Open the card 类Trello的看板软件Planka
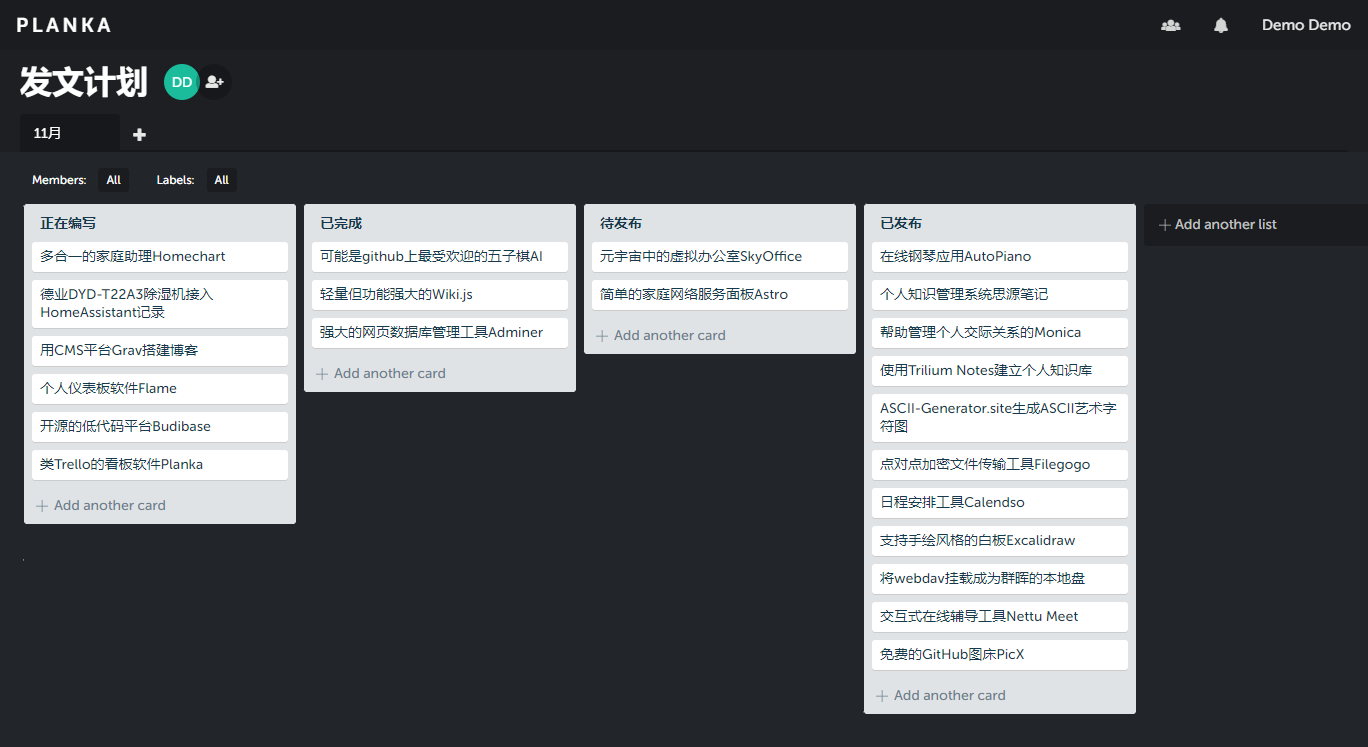The image size is (1368, 747). click(x=159, y=464)
